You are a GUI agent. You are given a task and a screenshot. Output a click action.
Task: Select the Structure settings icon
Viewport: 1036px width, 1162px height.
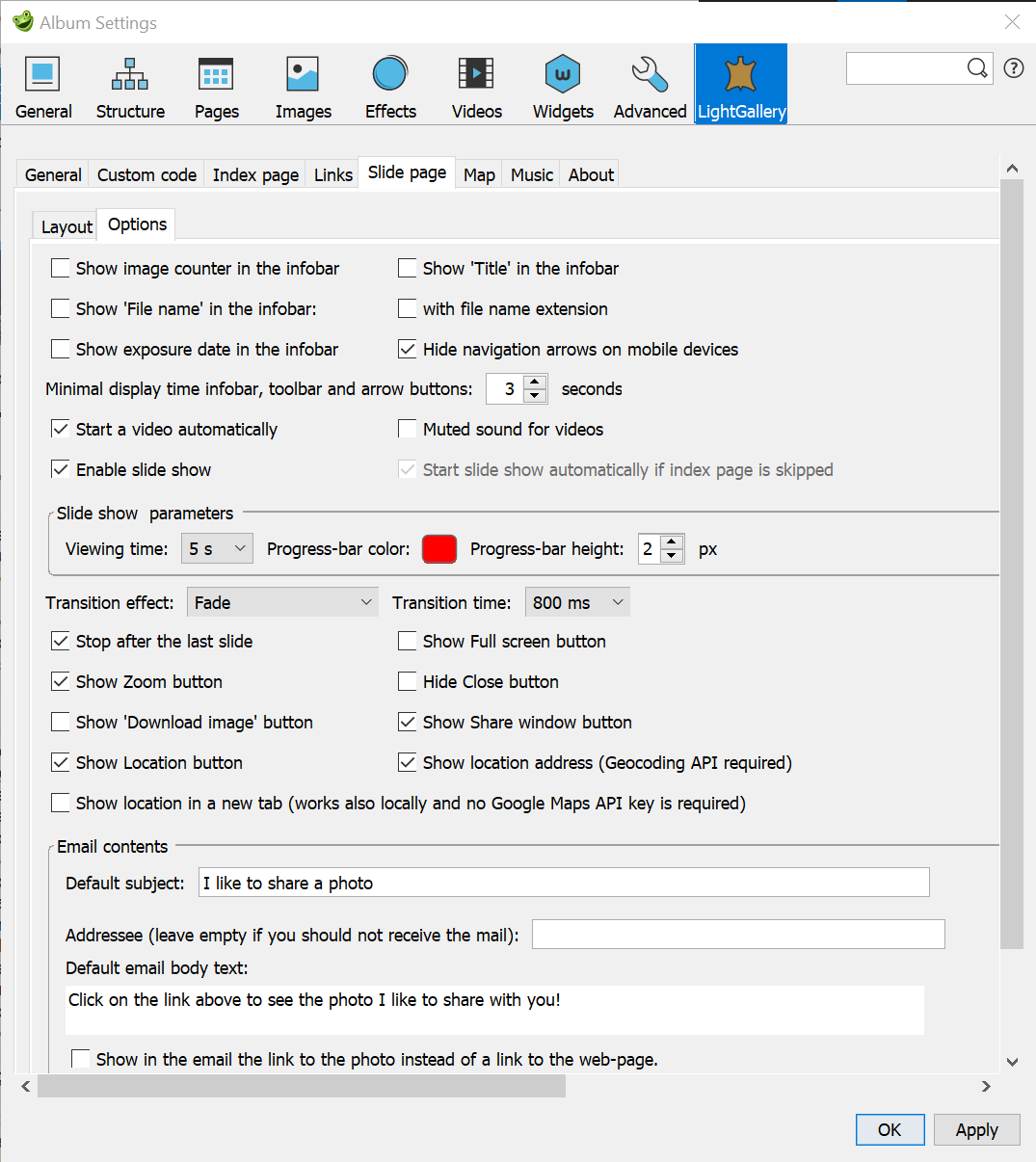click(x=129, y=85)
